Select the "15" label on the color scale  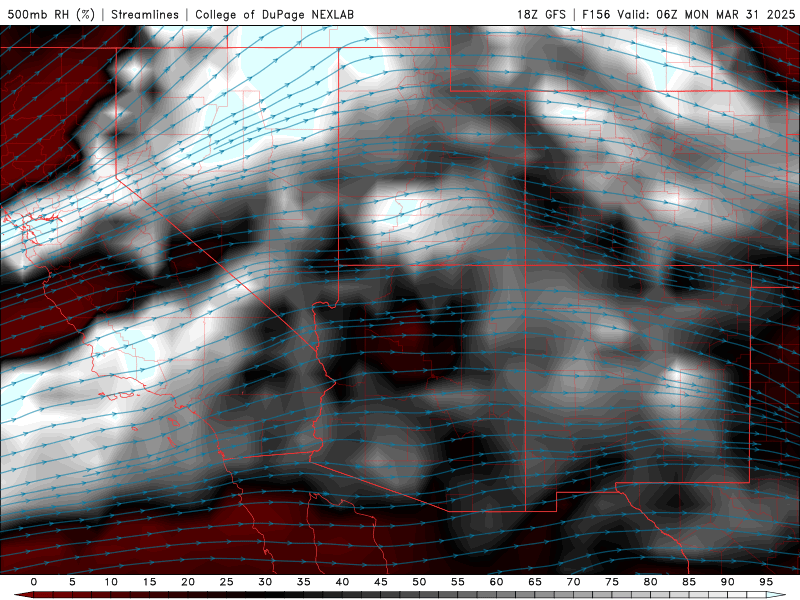pos(149,582)
